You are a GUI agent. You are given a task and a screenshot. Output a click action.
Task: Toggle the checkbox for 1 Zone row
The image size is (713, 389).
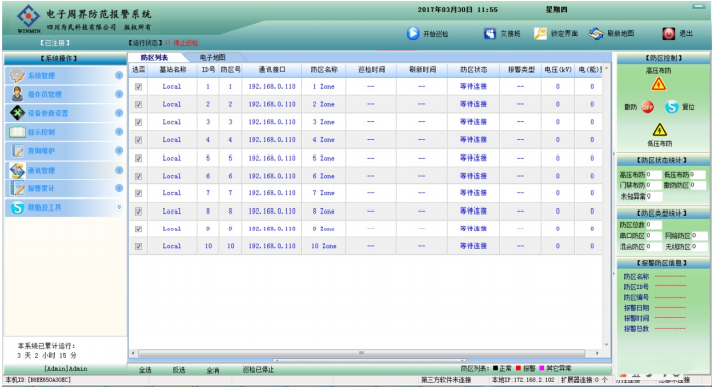point(138,86)
